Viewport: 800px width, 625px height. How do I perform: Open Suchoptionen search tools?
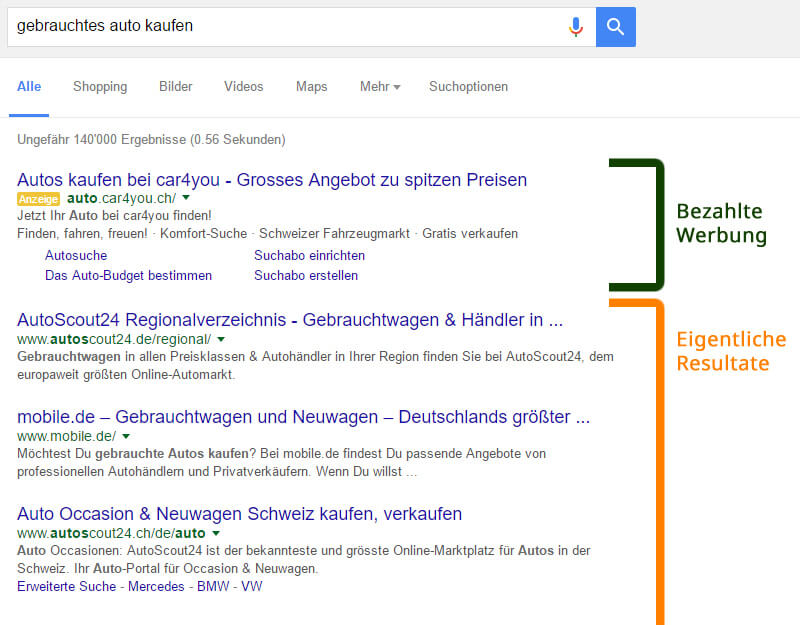[x=468, y=87]
